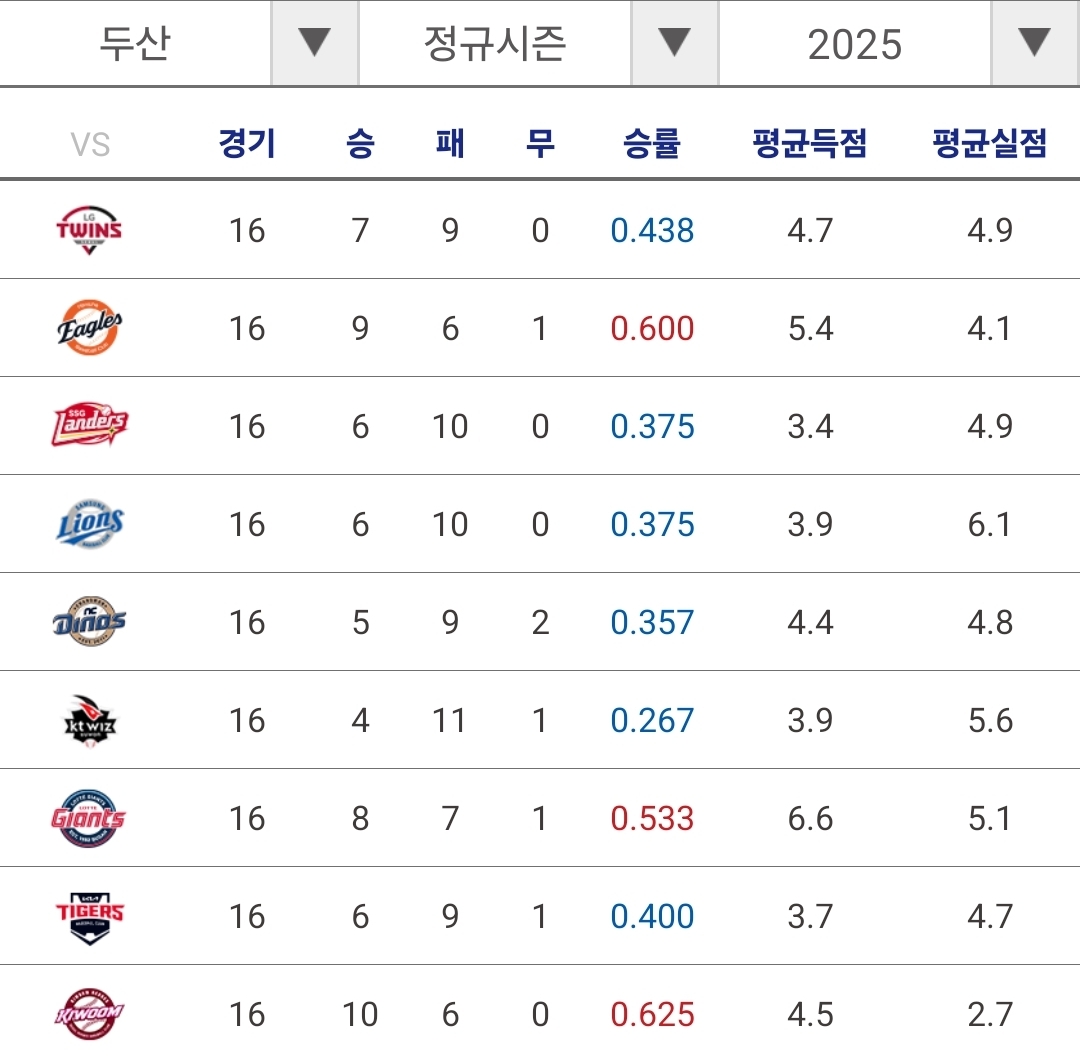Click the LG Twins team logo
This screenshot has width=1080, height=1059.
click(x=90, y=230)
